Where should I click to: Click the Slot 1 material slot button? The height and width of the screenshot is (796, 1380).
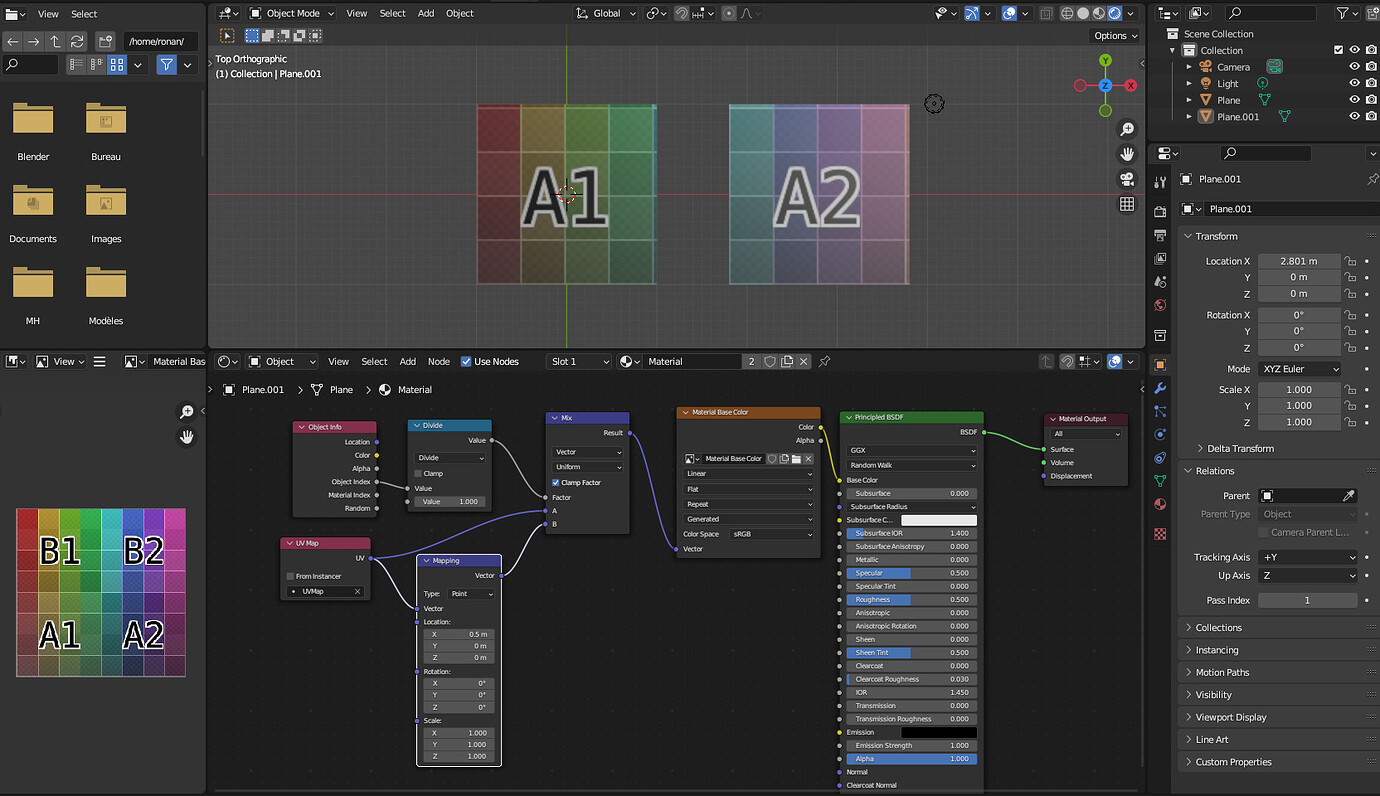(579, 361)
